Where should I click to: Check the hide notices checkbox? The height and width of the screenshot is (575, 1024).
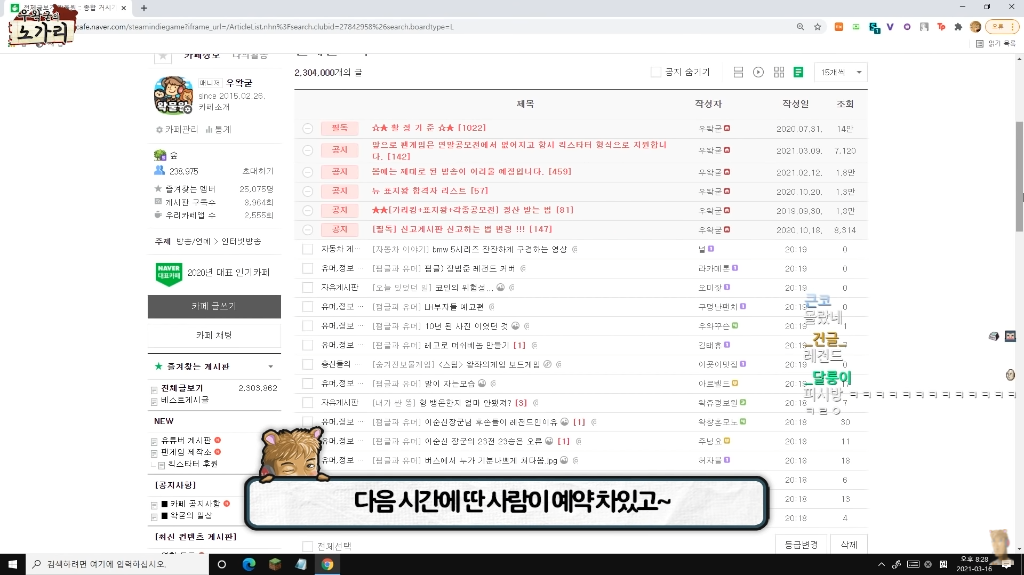pos(656,72)
